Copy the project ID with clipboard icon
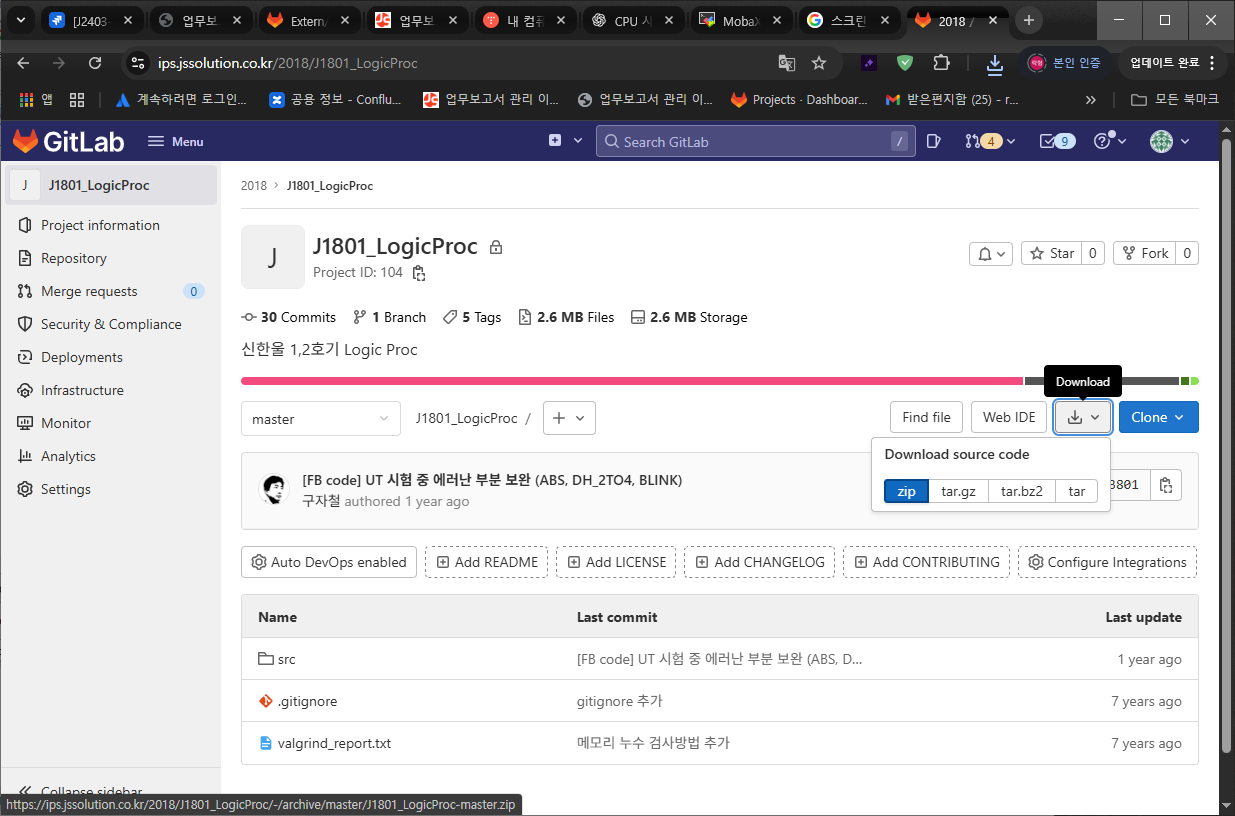 (419, 273)
